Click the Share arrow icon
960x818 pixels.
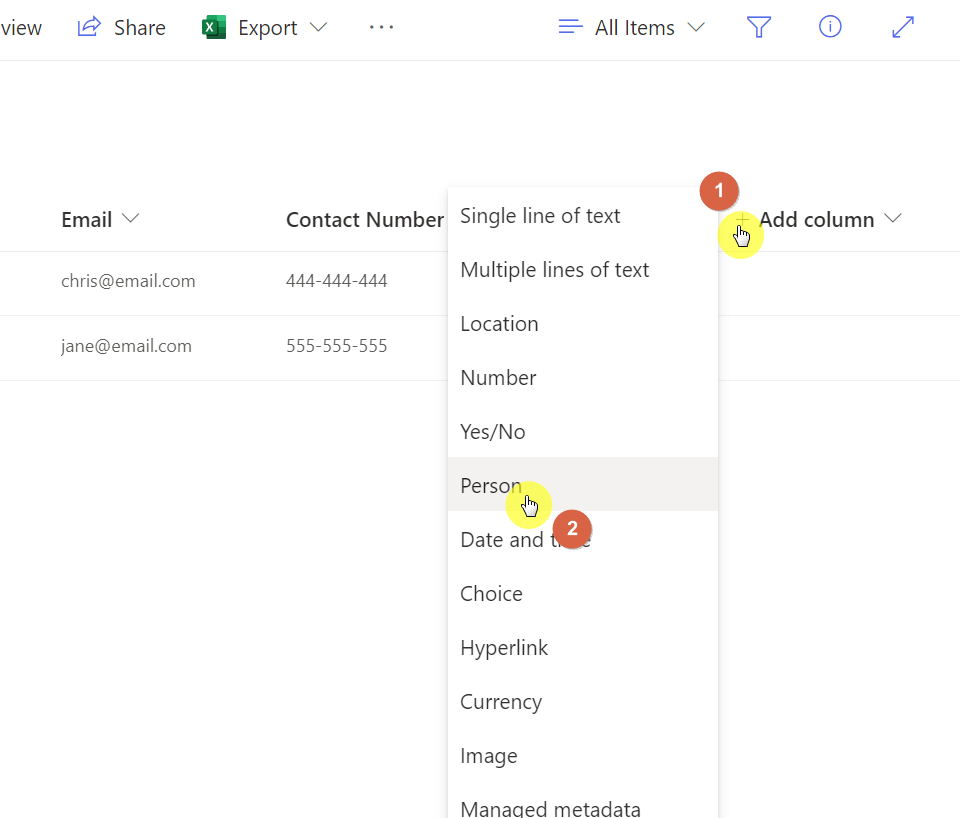point(89,27)
